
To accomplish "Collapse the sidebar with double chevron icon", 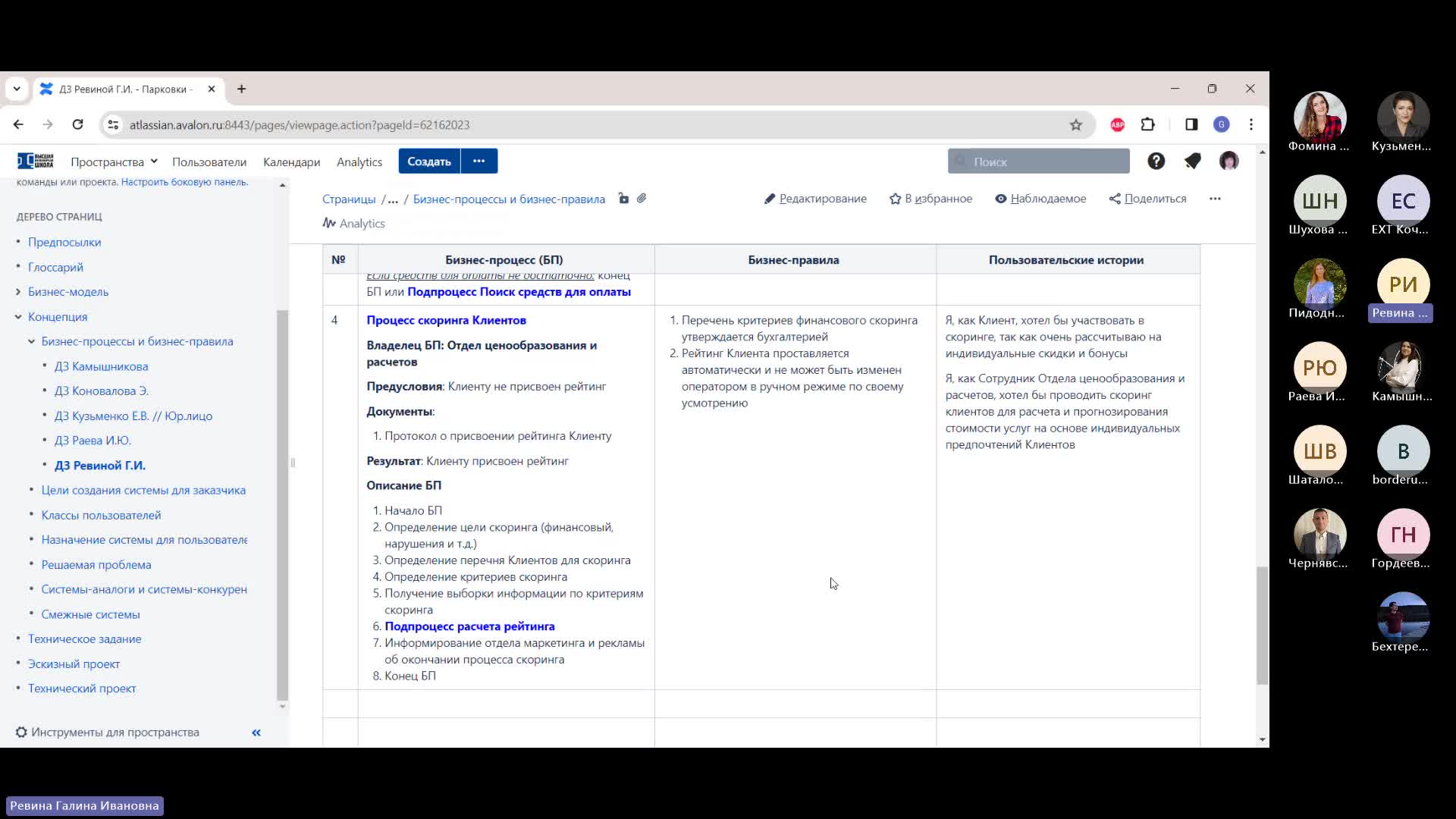I will click(256, 733).
